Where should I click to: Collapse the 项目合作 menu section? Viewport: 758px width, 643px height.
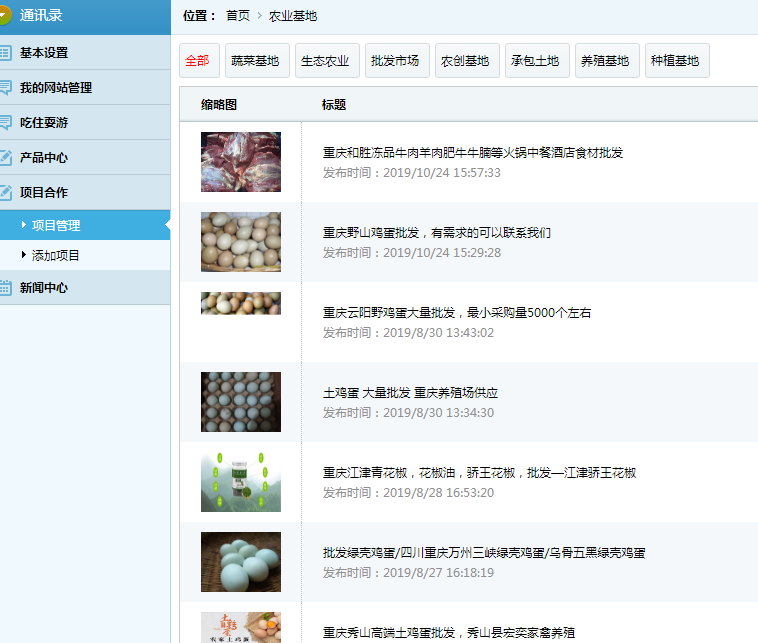click(44, 192)
